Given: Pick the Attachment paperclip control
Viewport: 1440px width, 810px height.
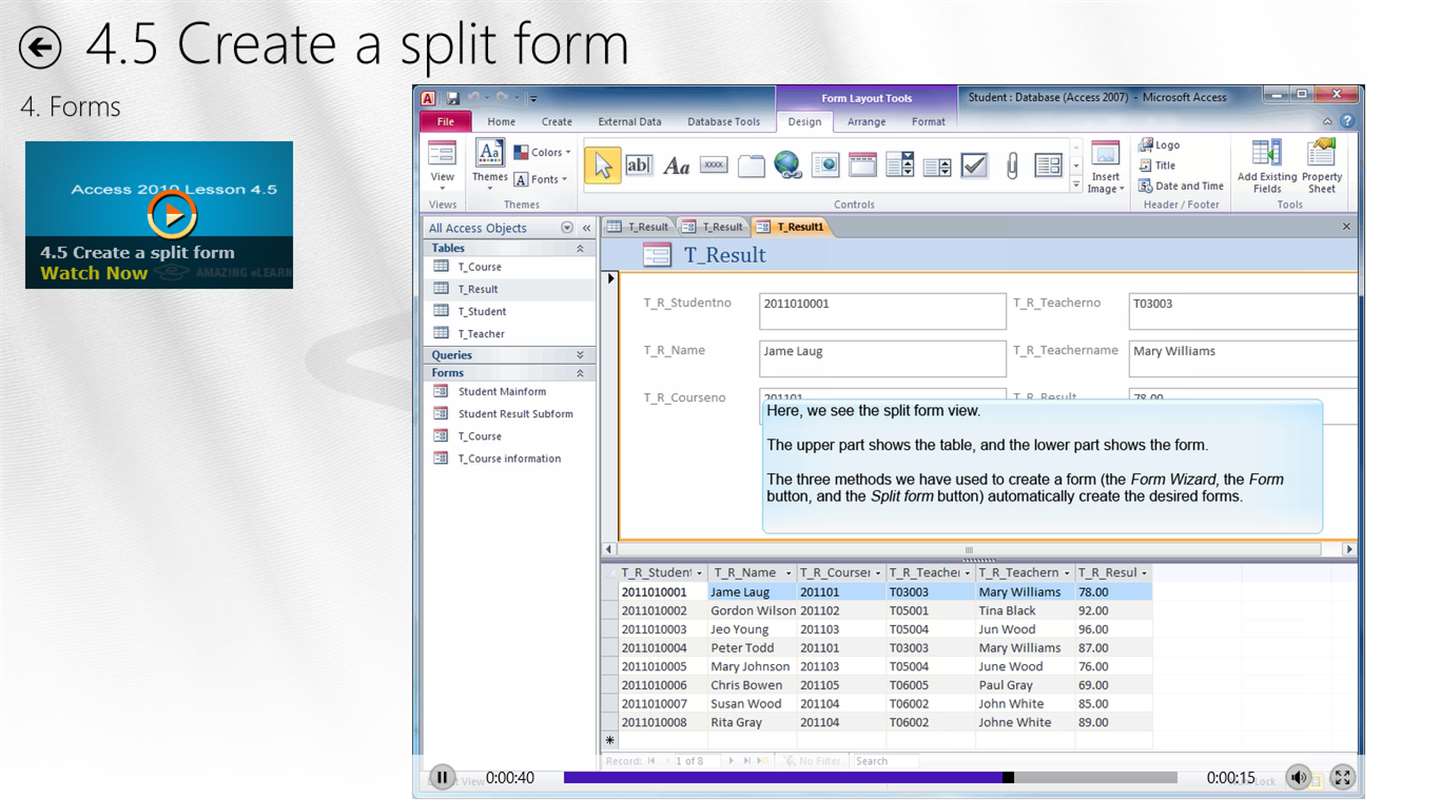Looking at the screenshot, I should pyautogui.click(x=1011, y=165).
